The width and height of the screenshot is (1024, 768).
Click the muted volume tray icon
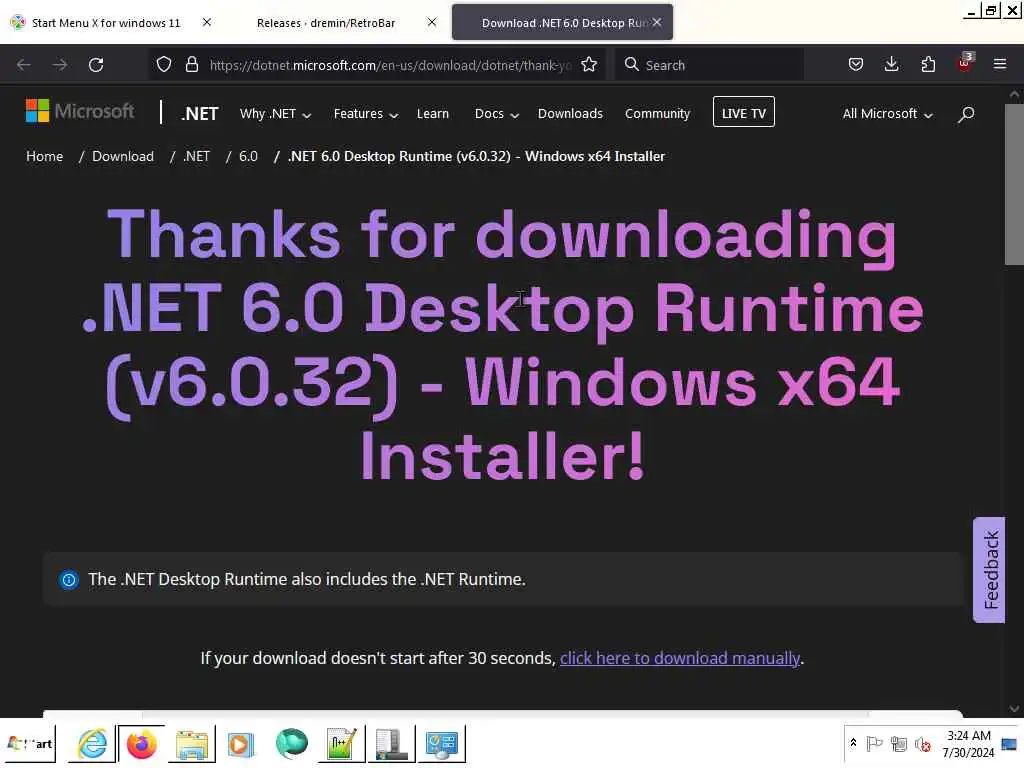(x=923, y=744)
